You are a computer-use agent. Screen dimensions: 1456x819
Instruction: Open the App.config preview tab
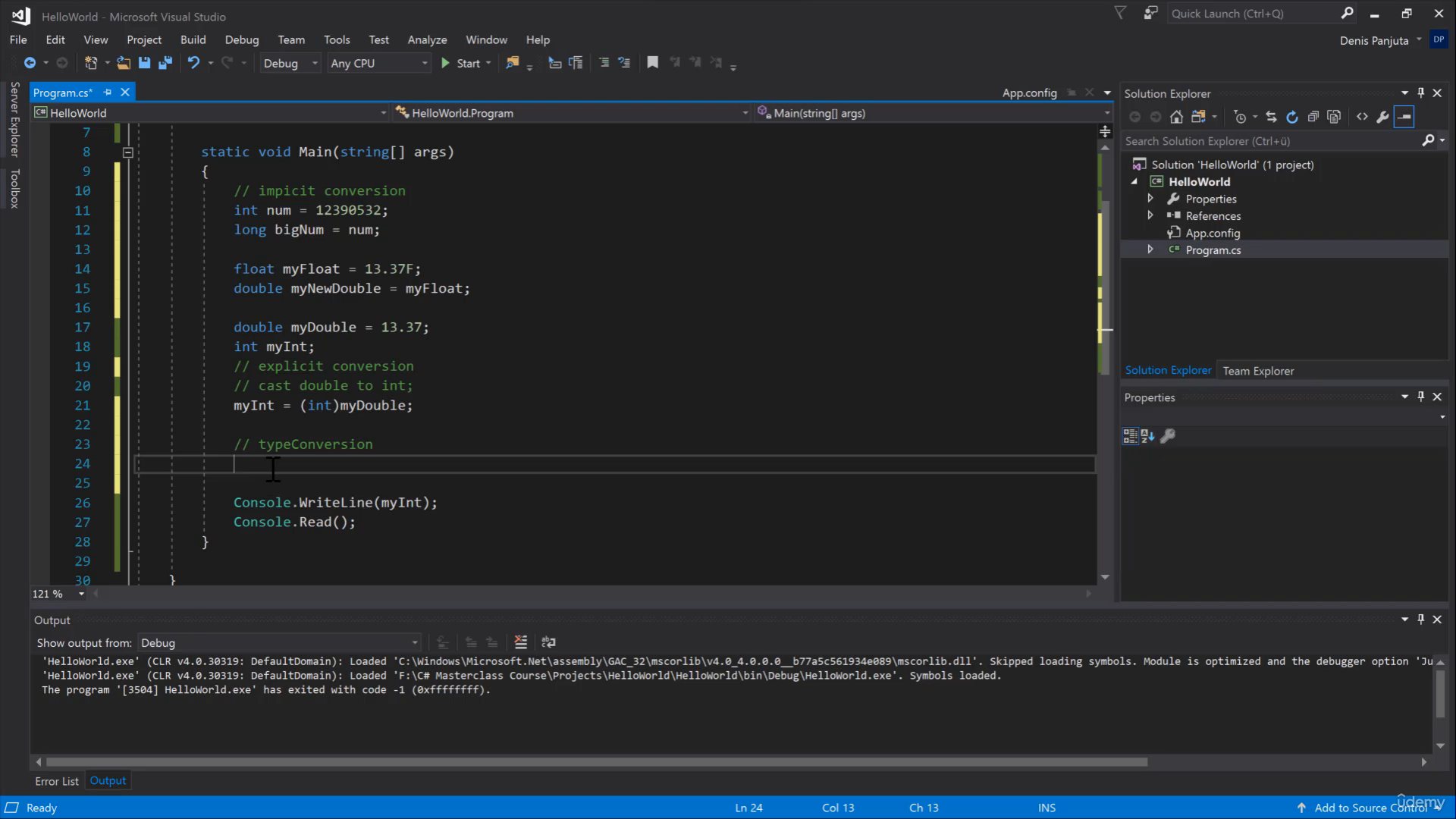pos(1029,93)
